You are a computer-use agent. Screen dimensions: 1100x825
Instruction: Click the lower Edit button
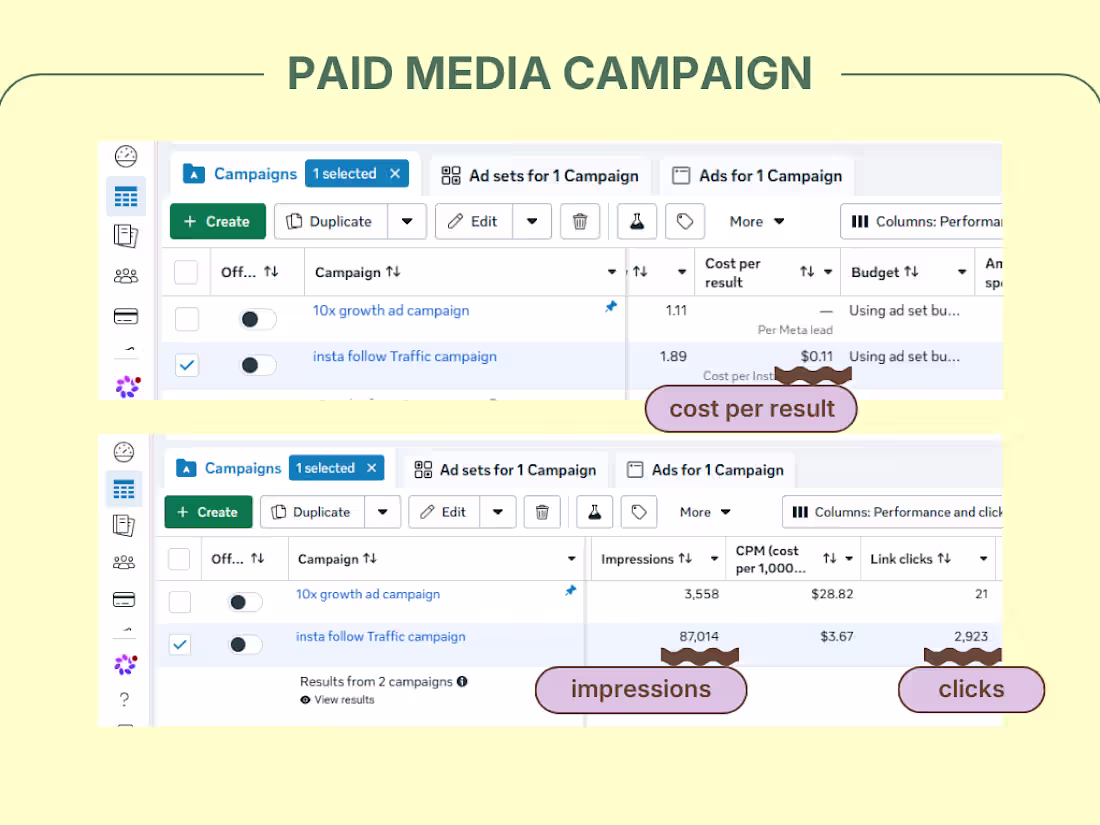(x=444, y=512)
